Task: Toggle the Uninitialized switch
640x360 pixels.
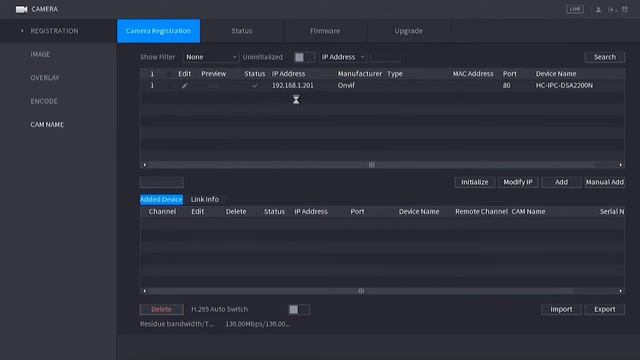Action: pyautogui.click(x=304, y=57)
